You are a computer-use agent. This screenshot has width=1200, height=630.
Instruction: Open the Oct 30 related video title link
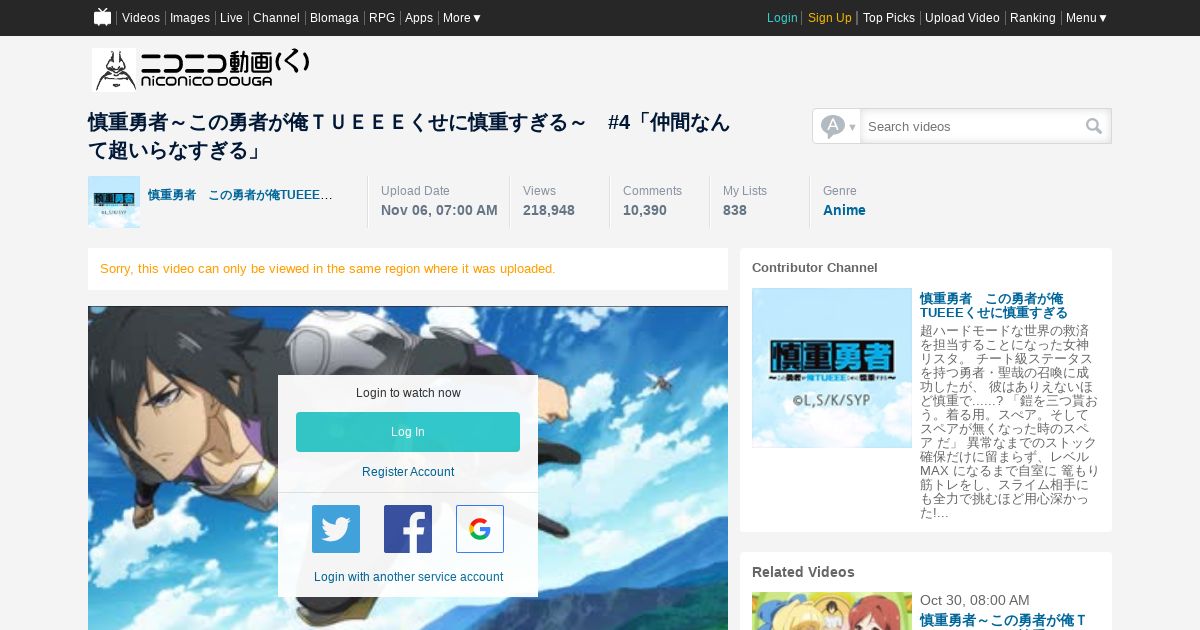pyautogui.click(x=1003, y=621)
